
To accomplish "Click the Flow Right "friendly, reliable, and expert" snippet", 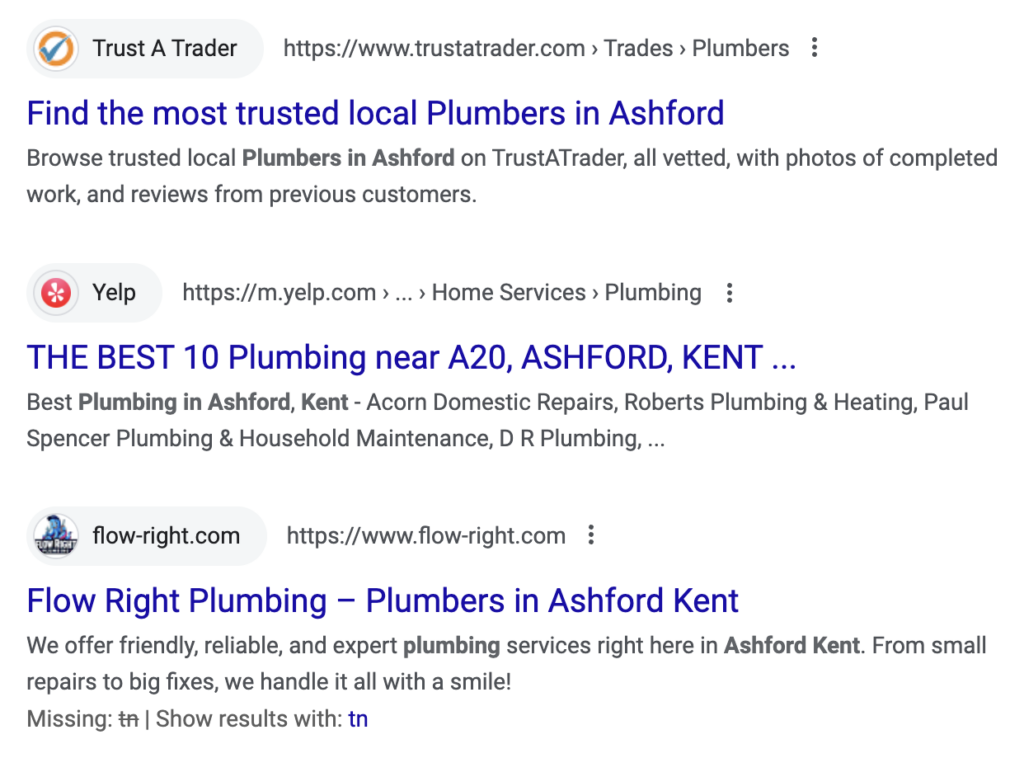I will (x=506, y=664).
